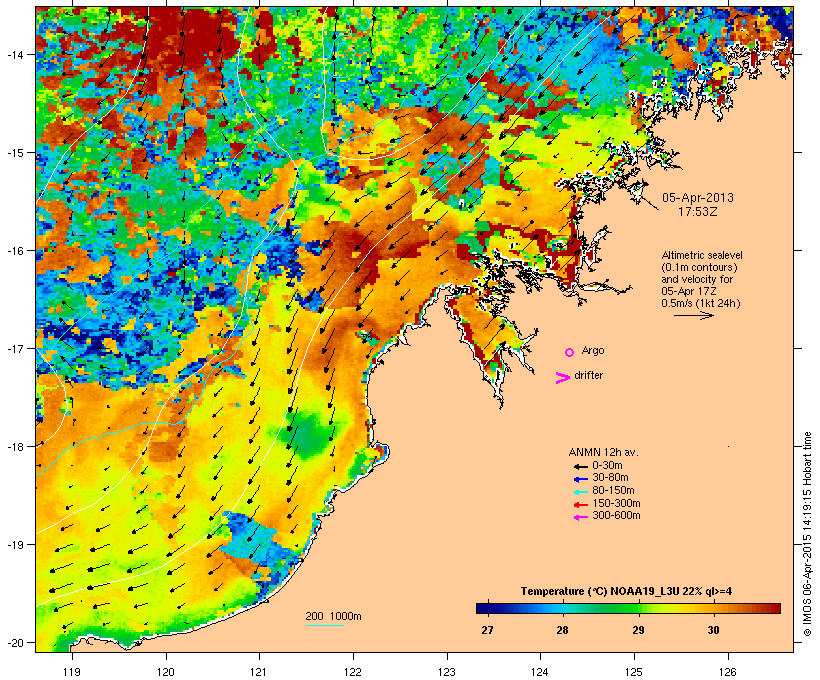Click the Altimetric sealevel label
820x680 pixels.
(702, 255)
